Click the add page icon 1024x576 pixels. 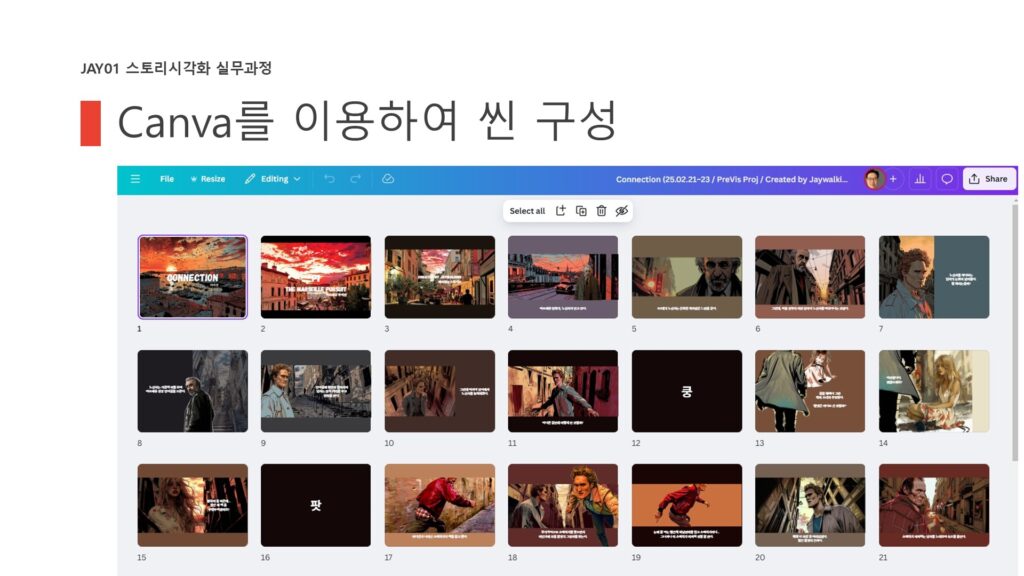tap(560, 211)
